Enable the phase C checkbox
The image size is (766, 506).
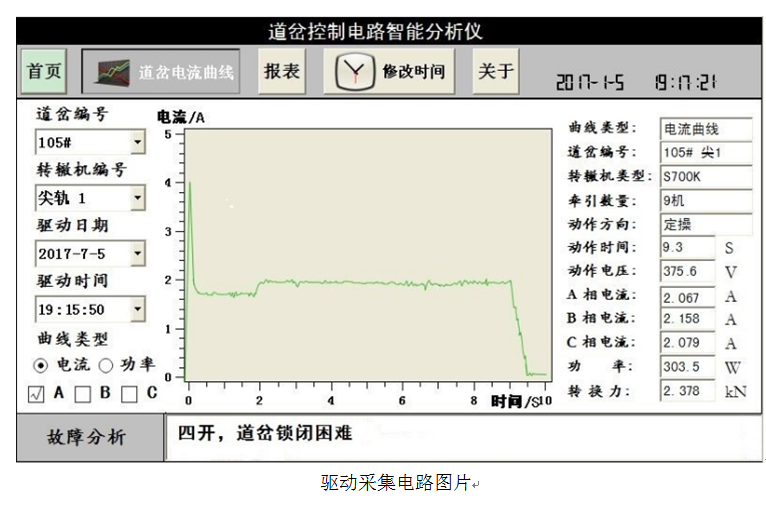coord(129,395)
